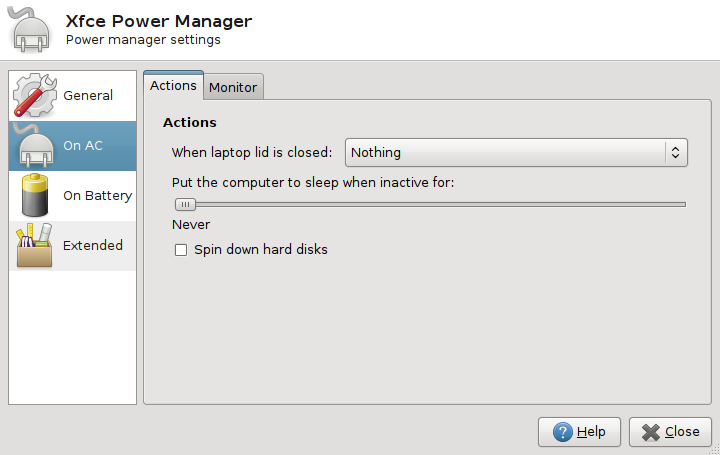Click the Extended toolbox icon

click(35, 246)
